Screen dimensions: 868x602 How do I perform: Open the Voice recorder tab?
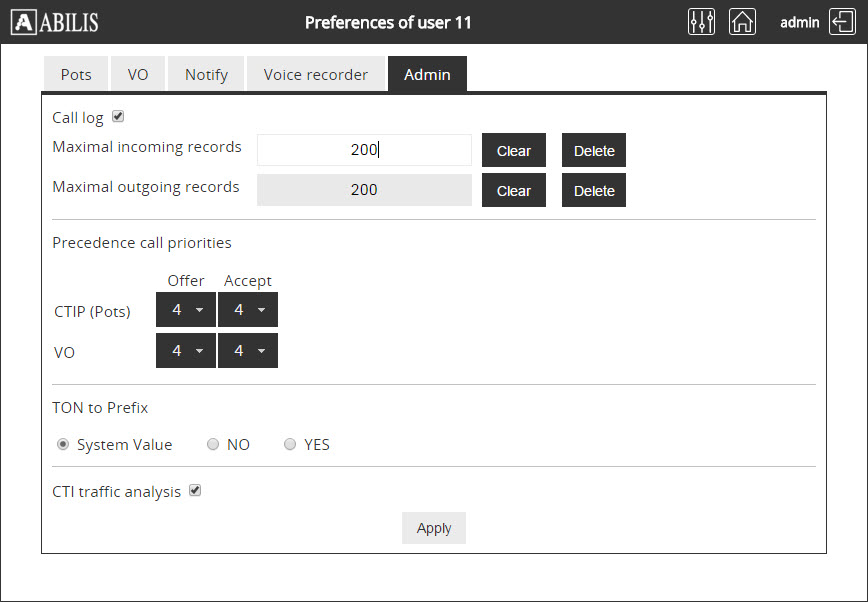[x=316, y=74]
